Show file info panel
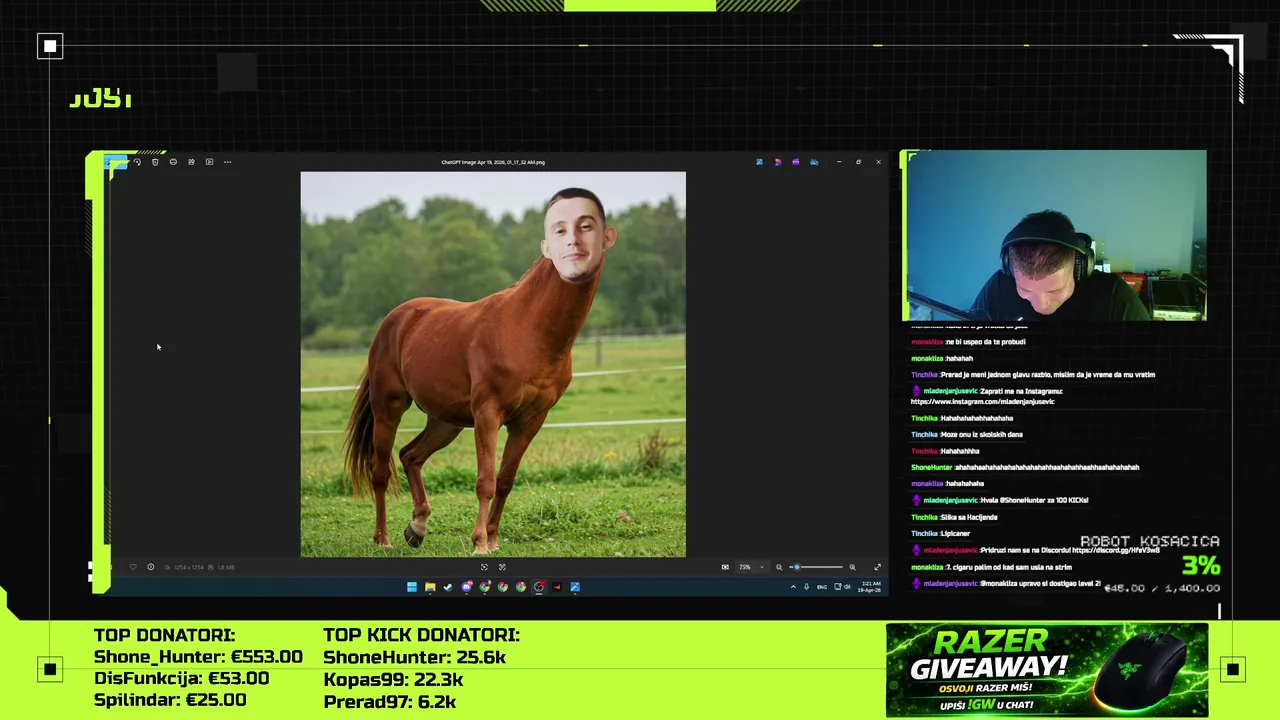This screenshot has width=1280, height=720. pos(151,567)
